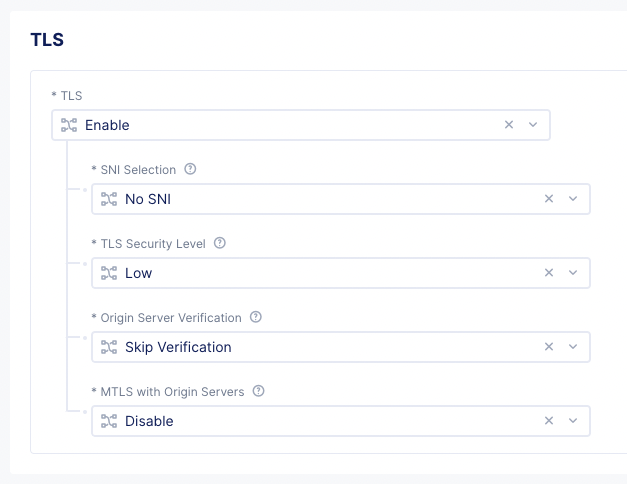Expand MTLS with Origin Servers chevron
The image size is (627, 484).
573,421
